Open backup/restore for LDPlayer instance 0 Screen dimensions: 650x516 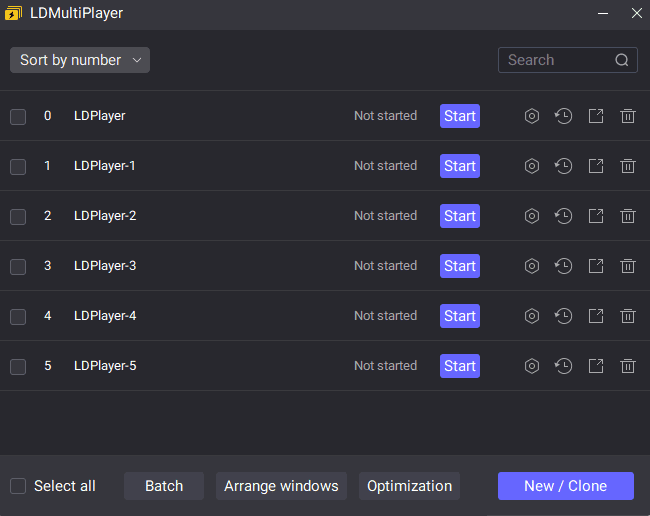click(x=564, y=116)
